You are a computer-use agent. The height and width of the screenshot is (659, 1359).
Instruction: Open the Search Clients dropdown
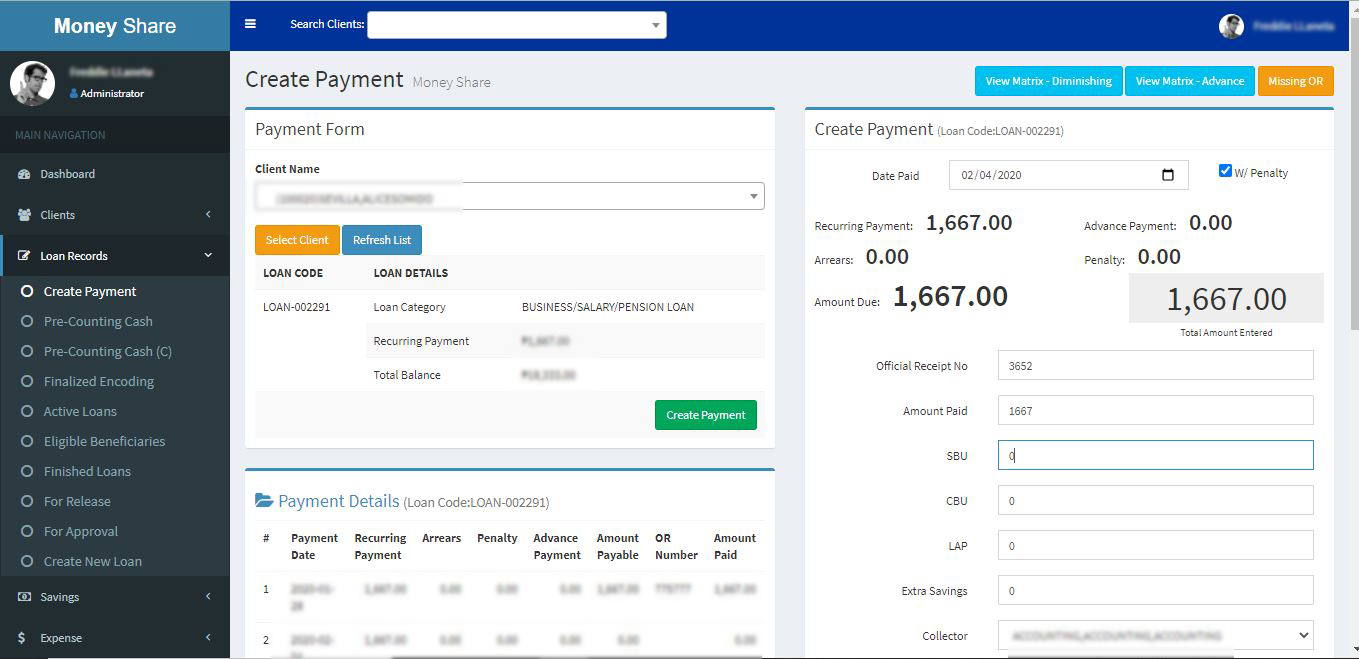coord(517,25)
